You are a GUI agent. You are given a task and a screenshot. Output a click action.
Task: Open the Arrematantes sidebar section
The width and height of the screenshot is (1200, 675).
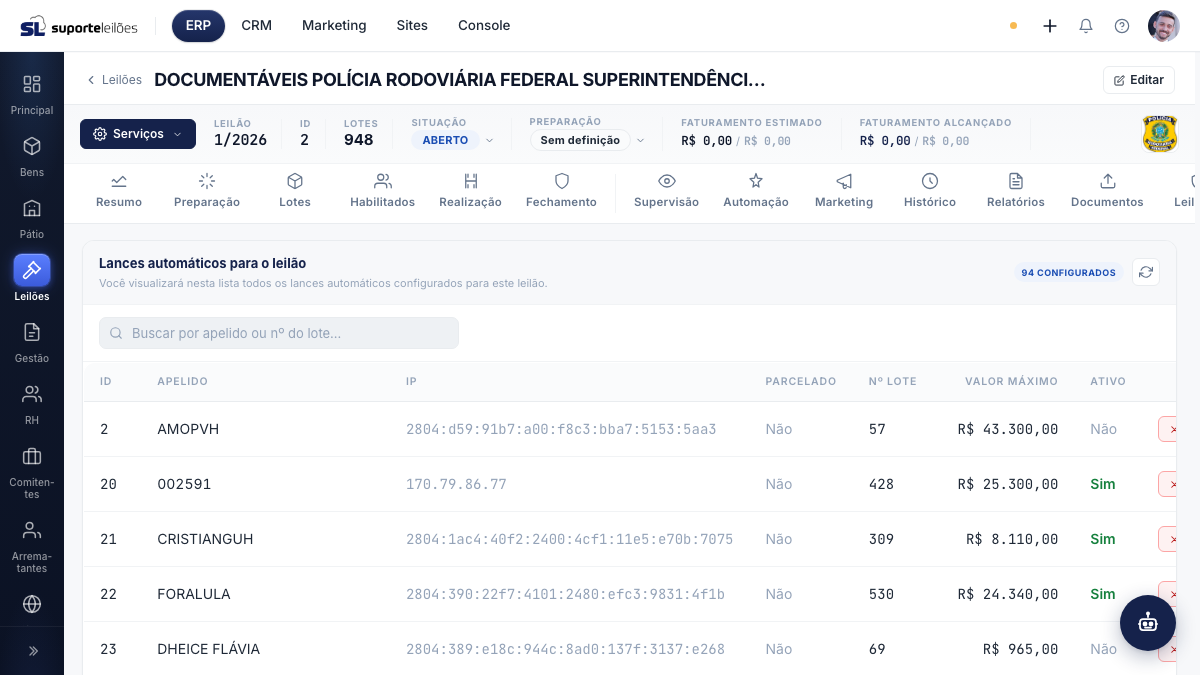(32, 546)
